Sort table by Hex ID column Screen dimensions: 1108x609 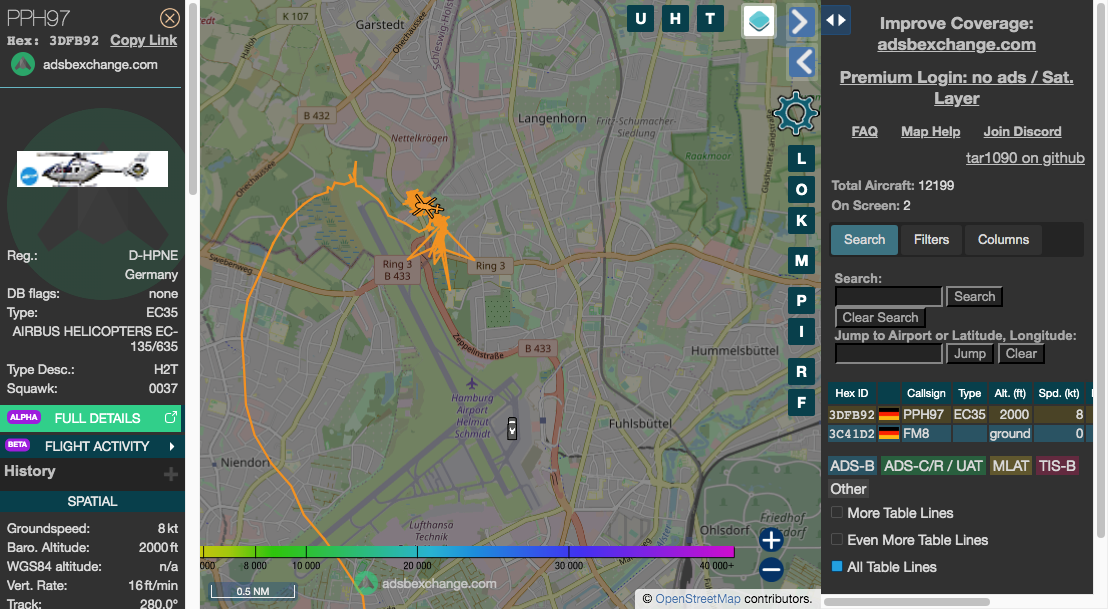click(x=851, y=394)
